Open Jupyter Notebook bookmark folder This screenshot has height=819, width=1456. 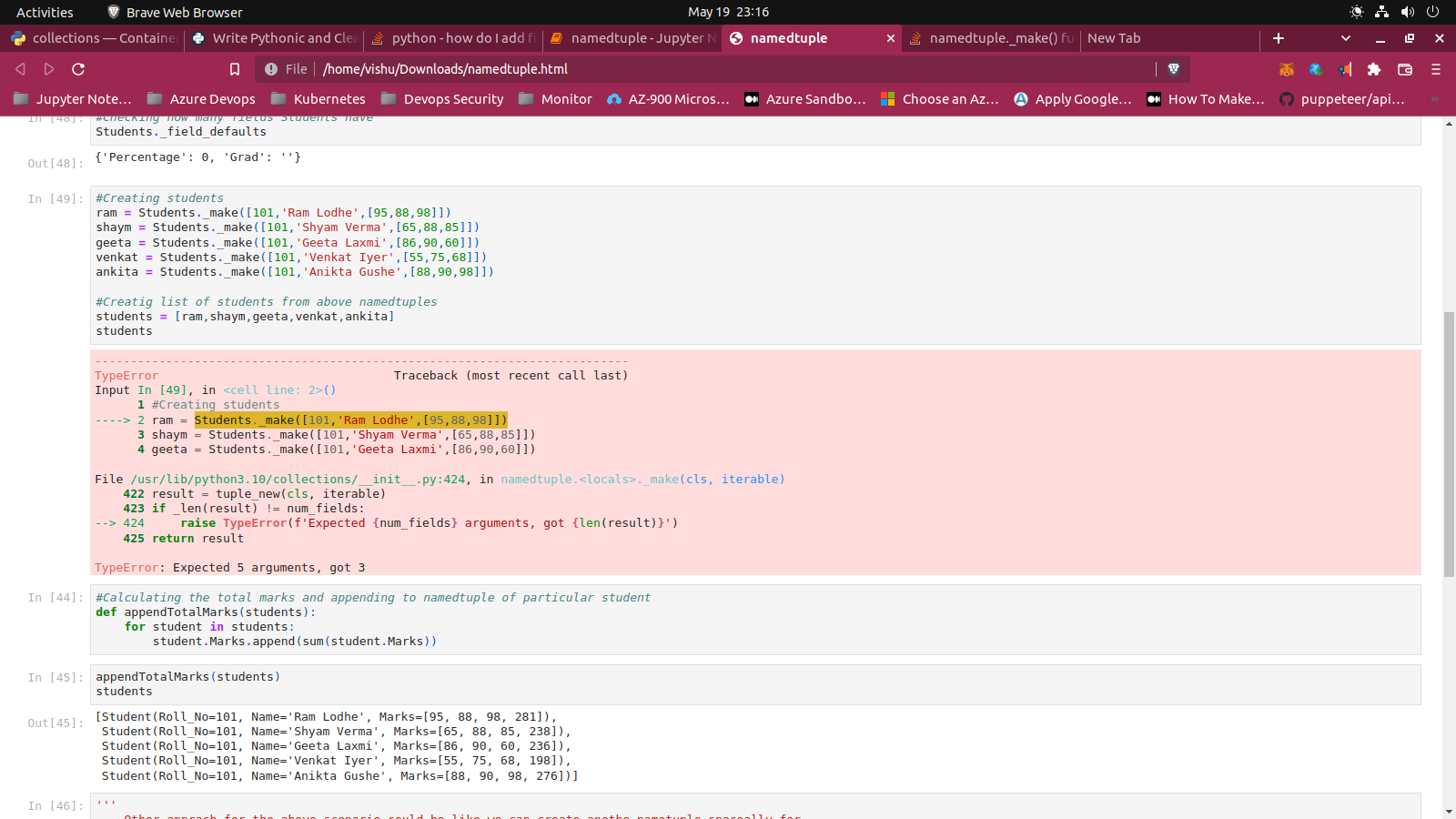click(x=73, y=99)
